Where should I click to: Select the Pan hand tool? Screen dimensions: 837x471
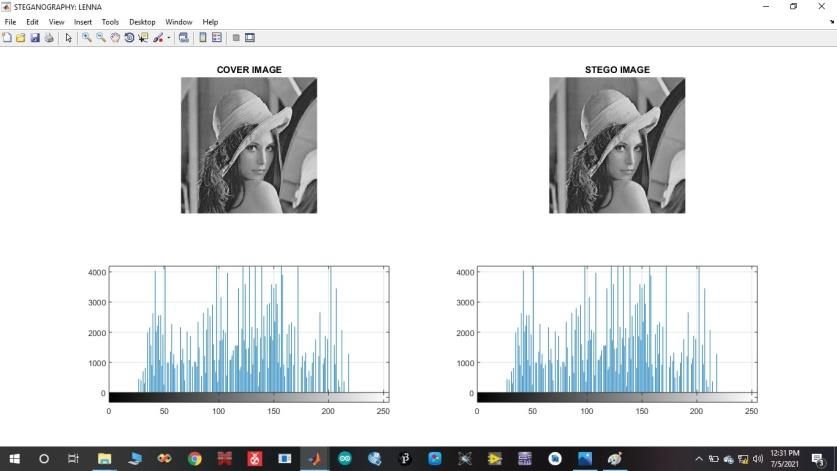(115, 38)
